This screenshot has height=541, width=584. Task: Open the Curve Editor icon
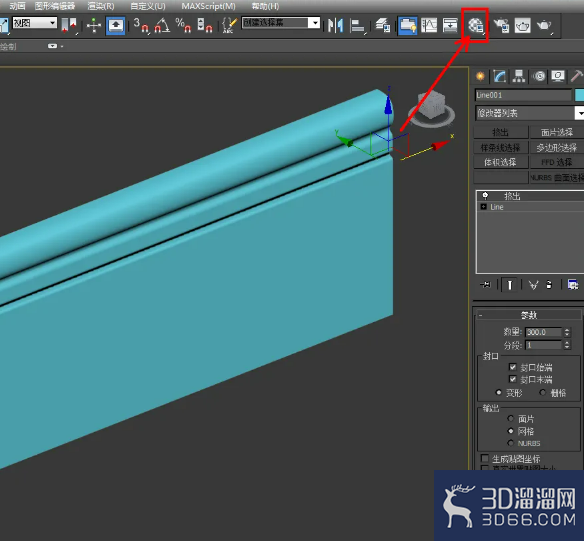(429, 25)
